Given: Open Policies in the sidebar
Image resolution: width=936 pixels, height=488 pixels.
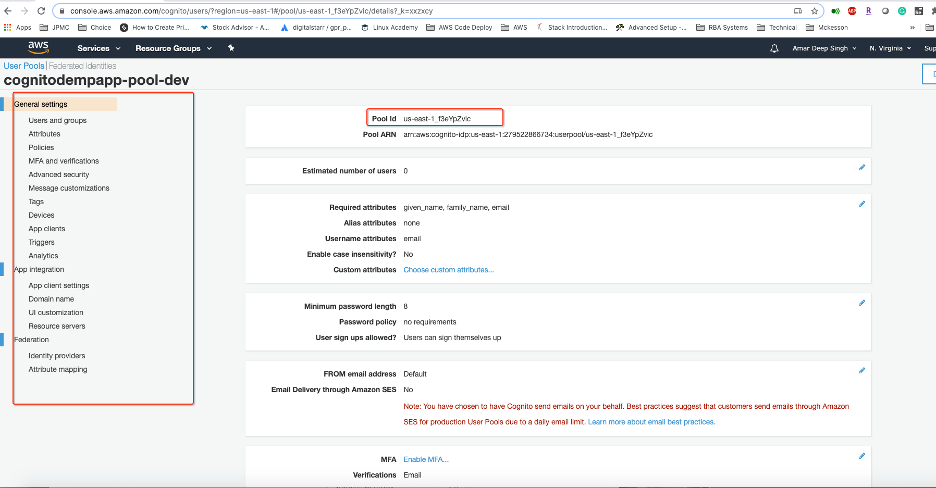Looking at the screenshot, I should tap(41, 147).
